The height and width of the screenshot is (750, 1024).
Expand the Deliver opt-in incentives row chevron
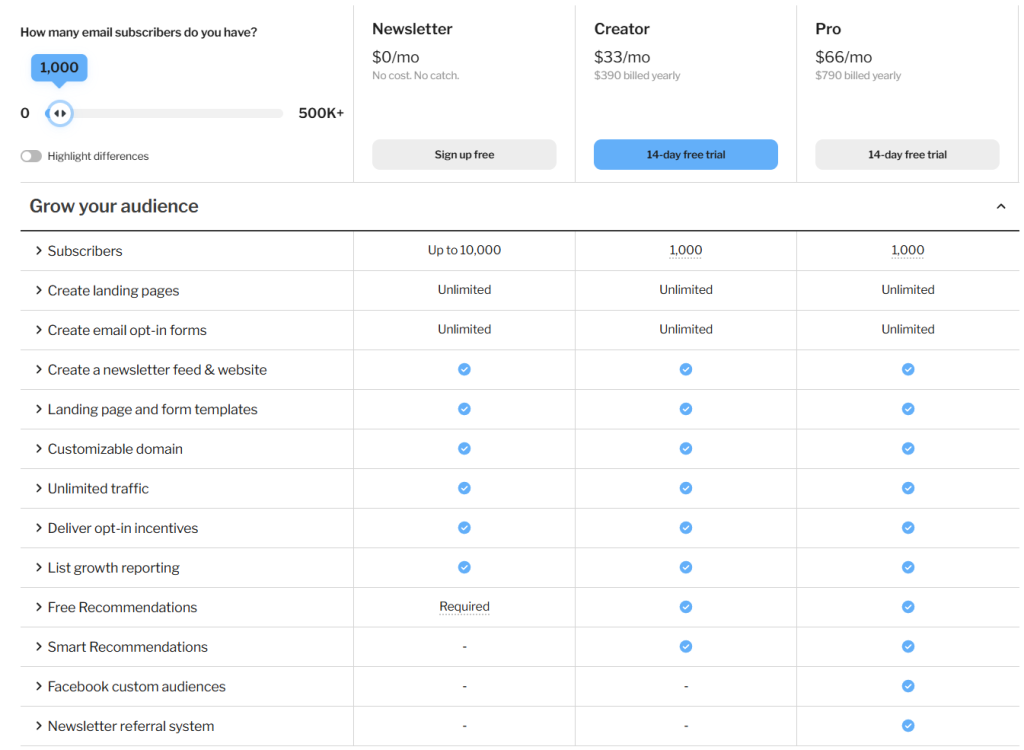(39, 528)
